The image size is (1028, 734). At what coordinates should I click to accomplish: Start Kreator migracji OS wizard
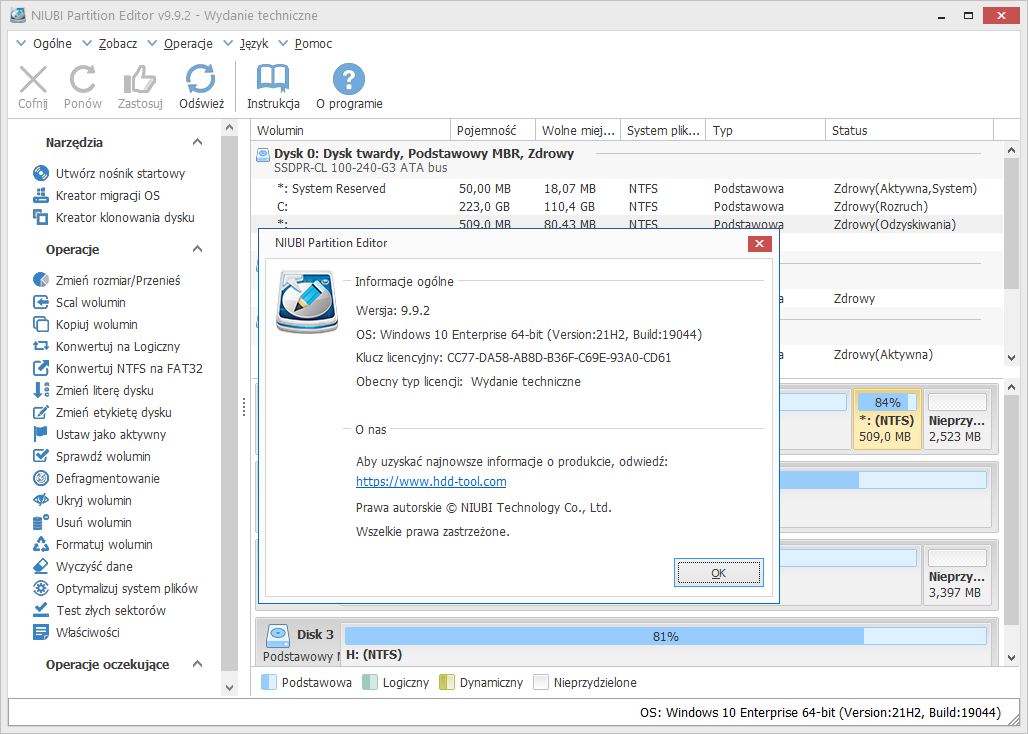pos(96,195)
